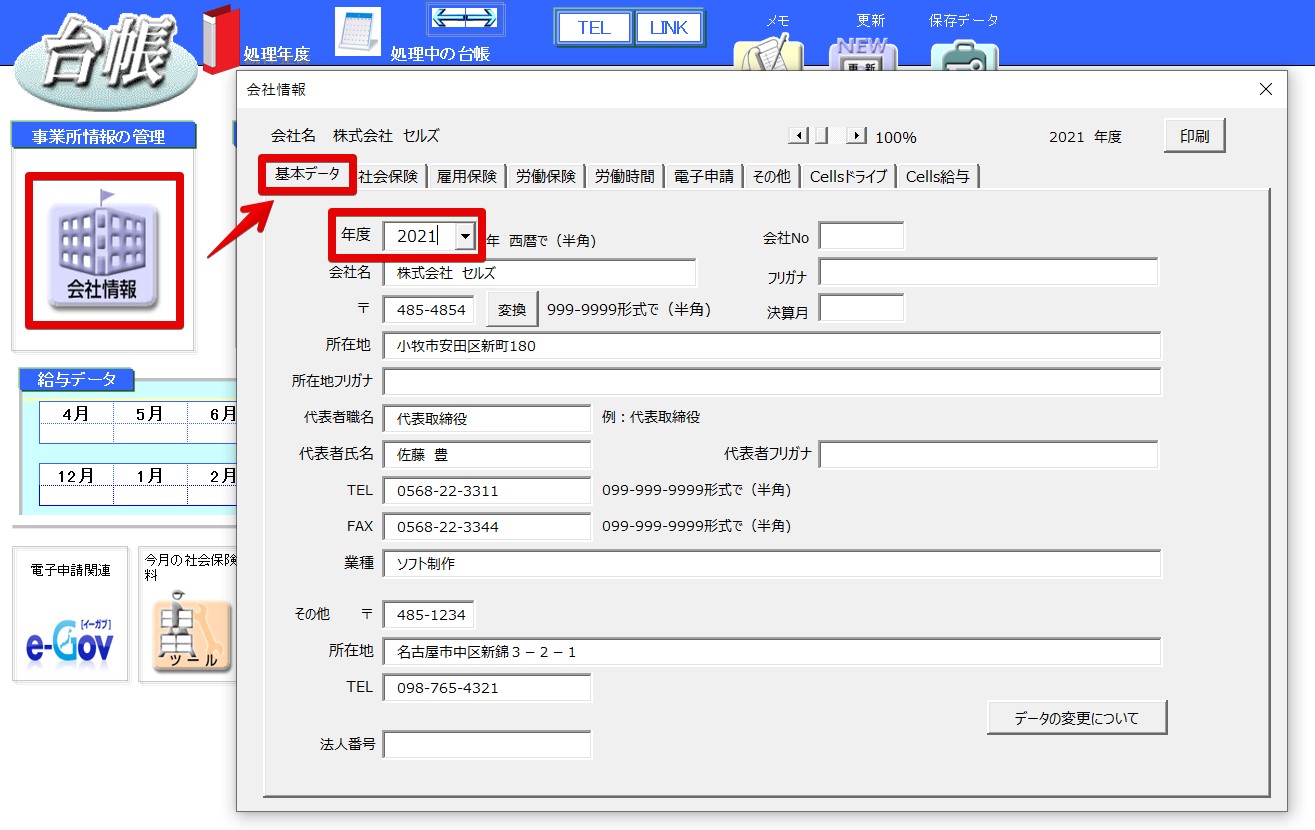Click the red binder 処理年度 icon

click(221, 38)
